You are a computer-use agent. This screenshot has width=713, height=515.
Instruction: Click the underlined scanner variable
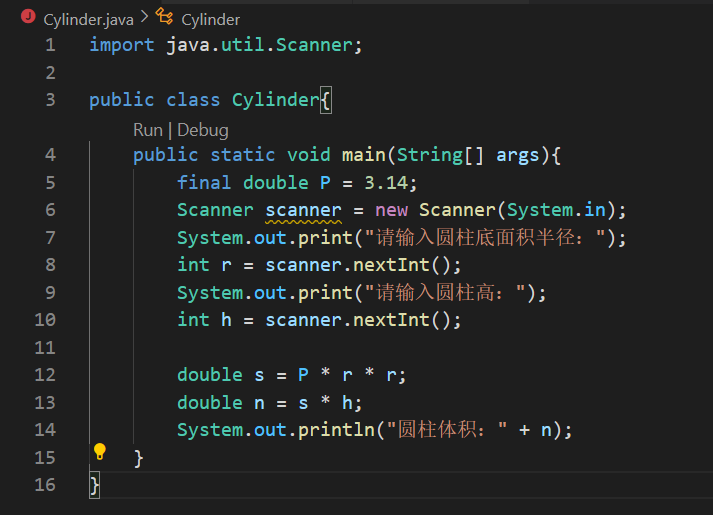pyautogui.click(x=303, y=210)
